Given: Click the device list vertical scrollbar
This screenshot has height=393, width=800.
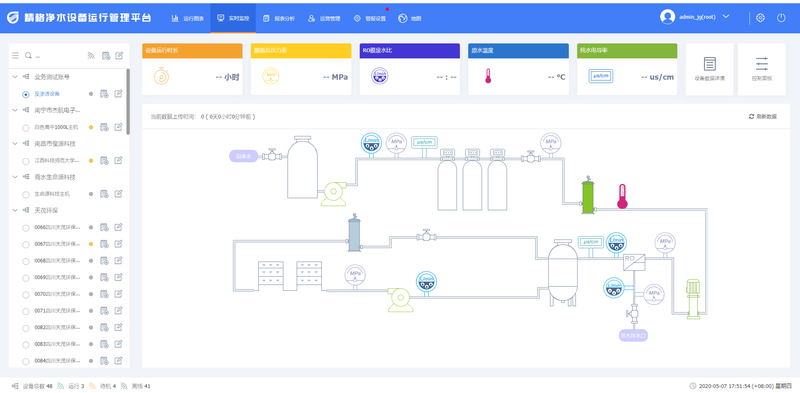Looking at the screenshot, I should coord(128,102).
